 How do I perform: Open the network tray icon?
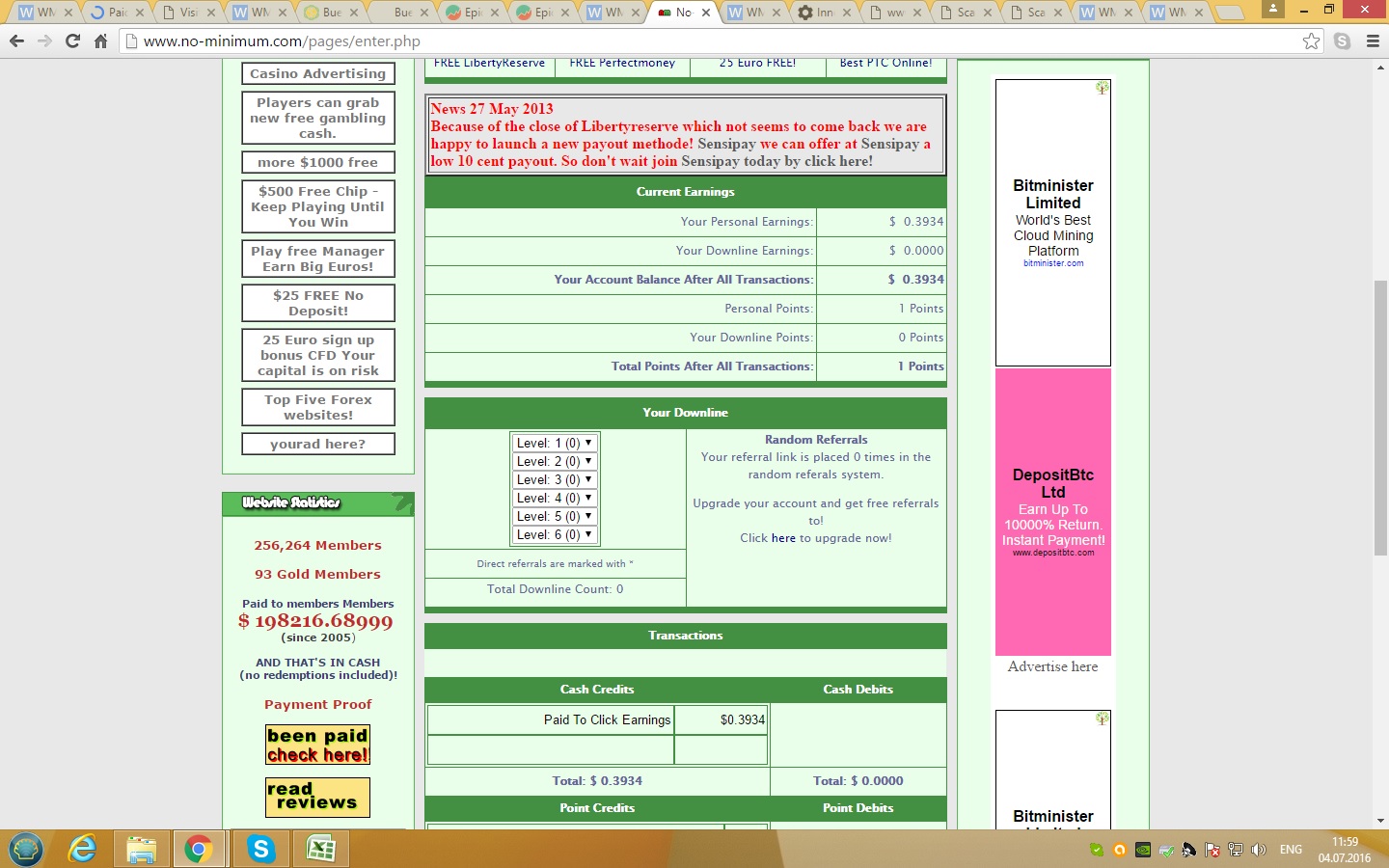click(1236, 850)
